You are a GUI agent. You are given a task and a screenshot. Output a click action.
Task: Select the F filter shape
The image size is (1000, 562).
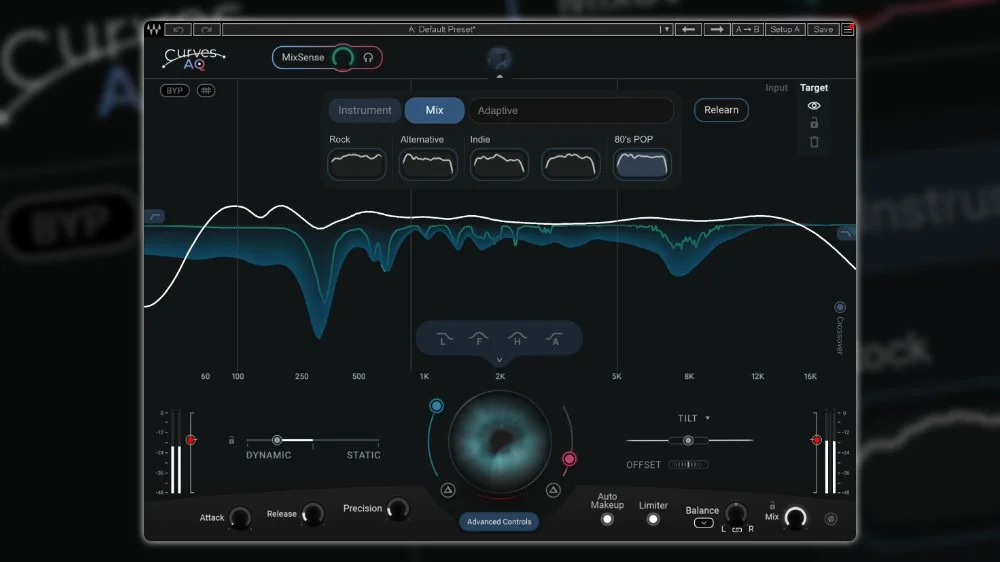[x=479, y=339]
